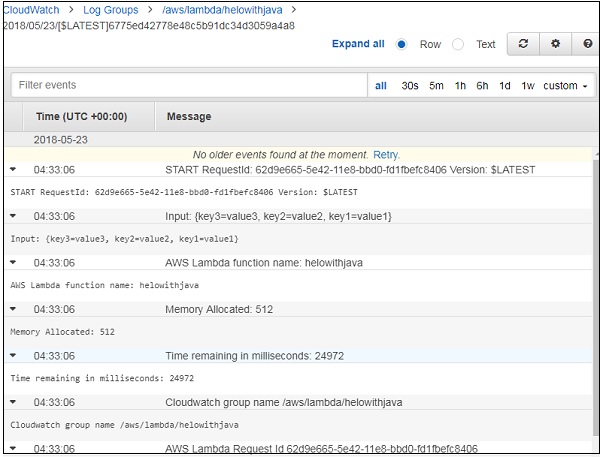
Task: Collapse the Input key-value log row
Action: coord(13,216)
